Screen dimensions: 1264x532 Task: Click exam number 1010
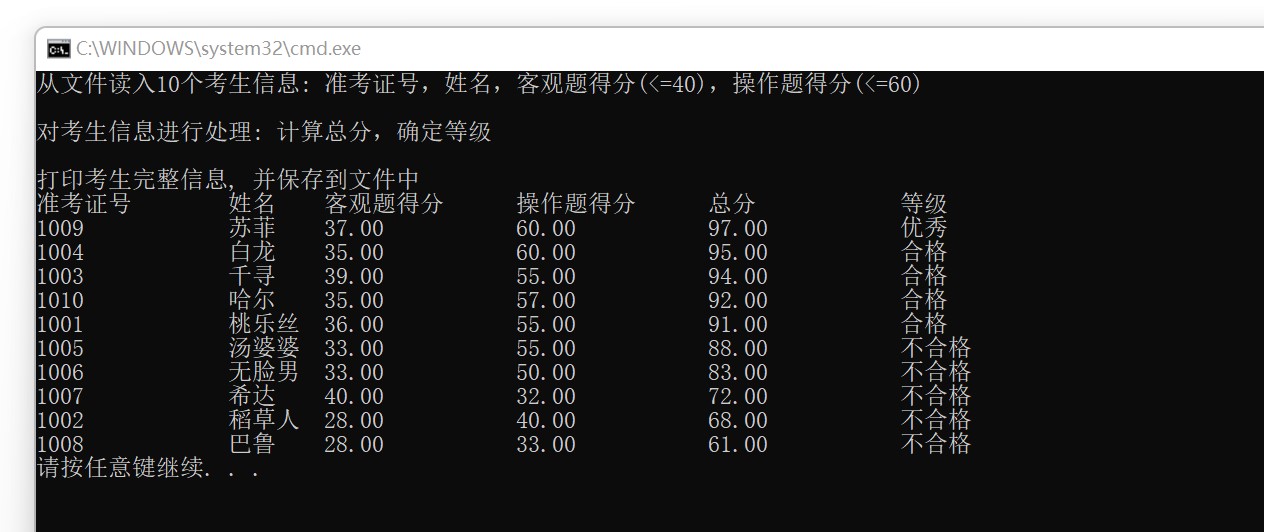[x=60, y=301]
